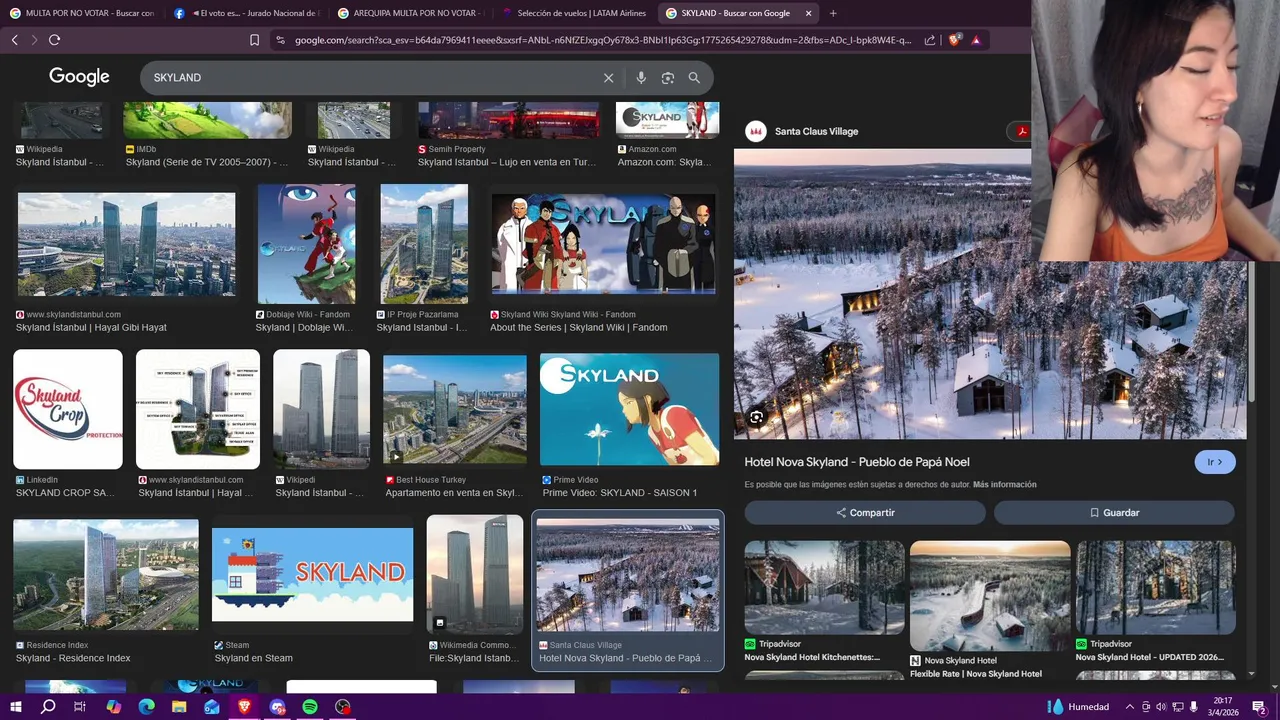Open Semih Property Skyland Istanbul caption

[507, 162]
